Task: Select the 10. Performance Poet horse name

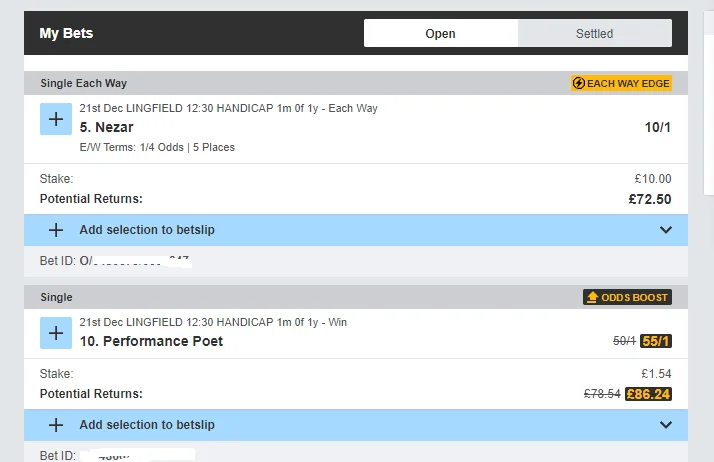Action: (151, 341)
